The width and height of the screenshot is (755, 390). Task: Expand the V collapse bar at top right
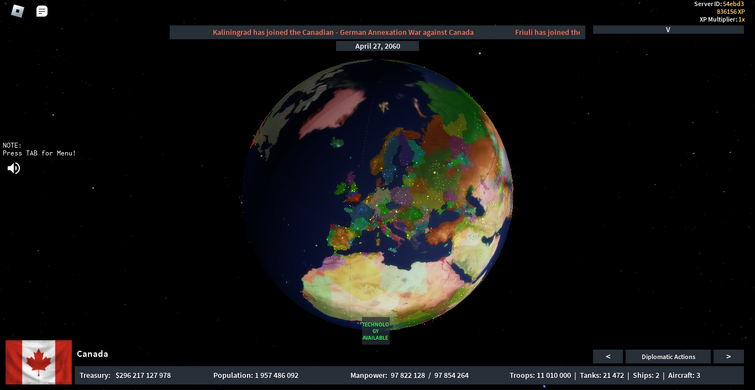click(668, 29)
